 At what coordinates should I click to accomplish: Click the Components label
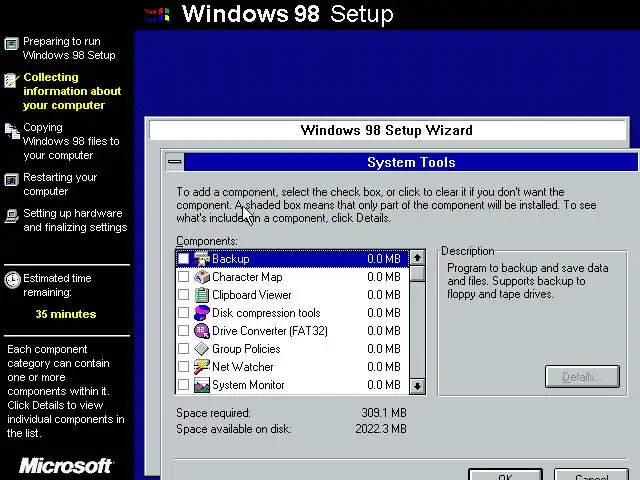pyautogui.click(x=207, y=241)
